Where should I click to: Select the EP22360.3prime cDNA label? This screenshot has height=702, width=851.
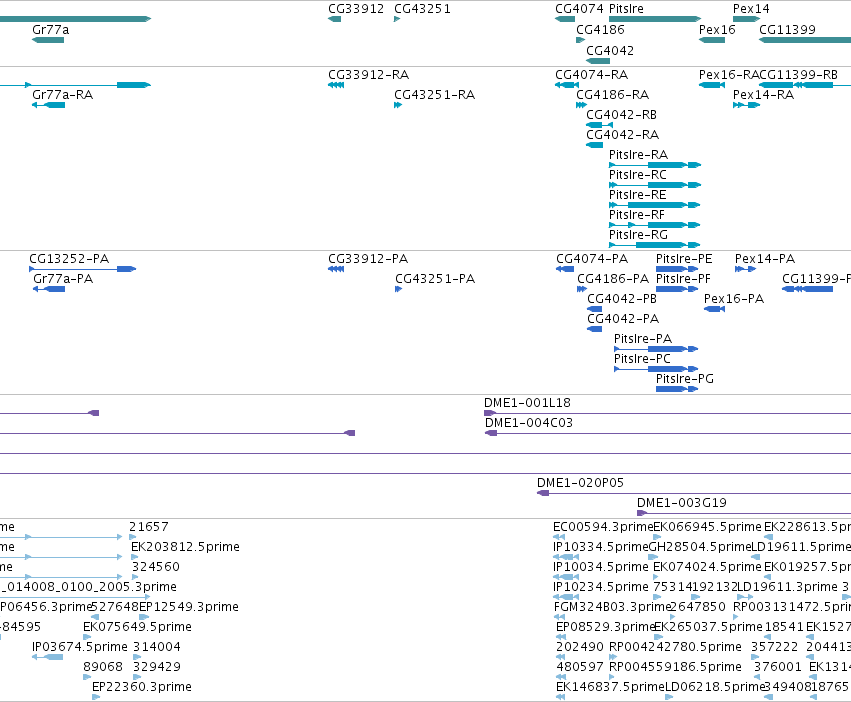pos(142,687)
